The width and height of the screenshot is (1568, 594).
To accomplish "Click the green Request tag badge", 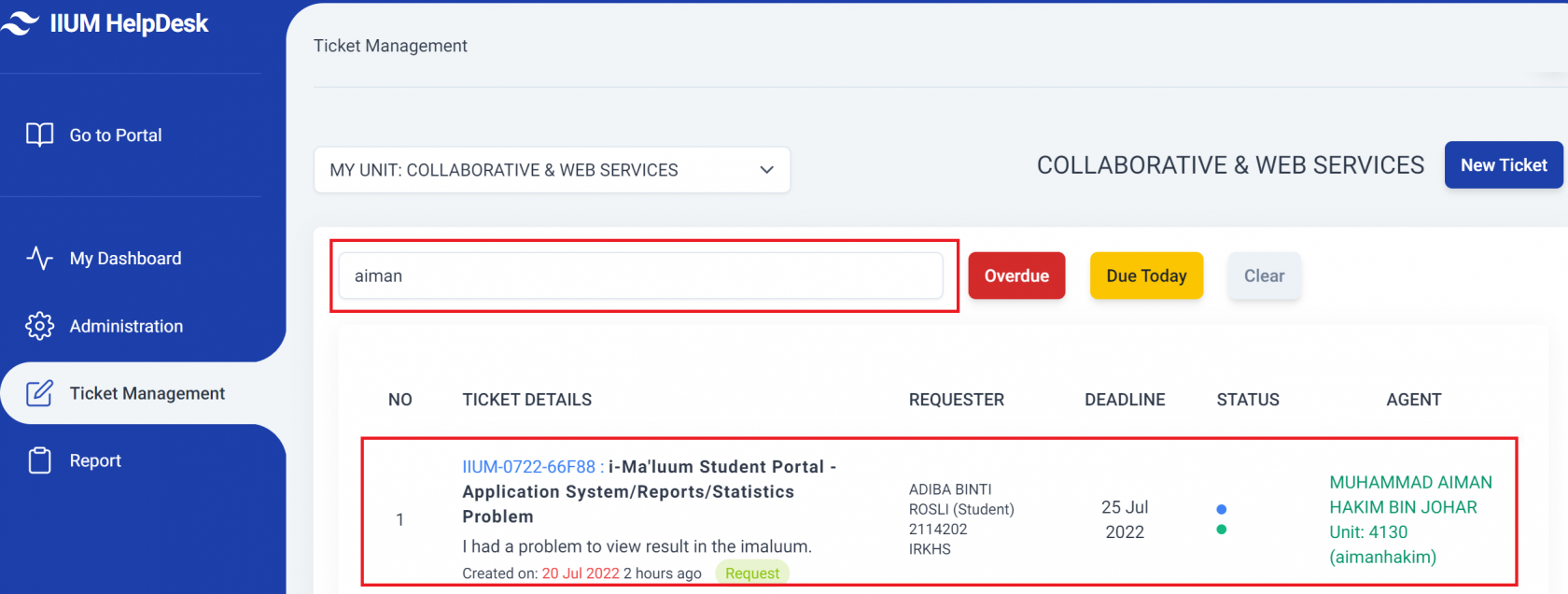I will tap(752, 573).
